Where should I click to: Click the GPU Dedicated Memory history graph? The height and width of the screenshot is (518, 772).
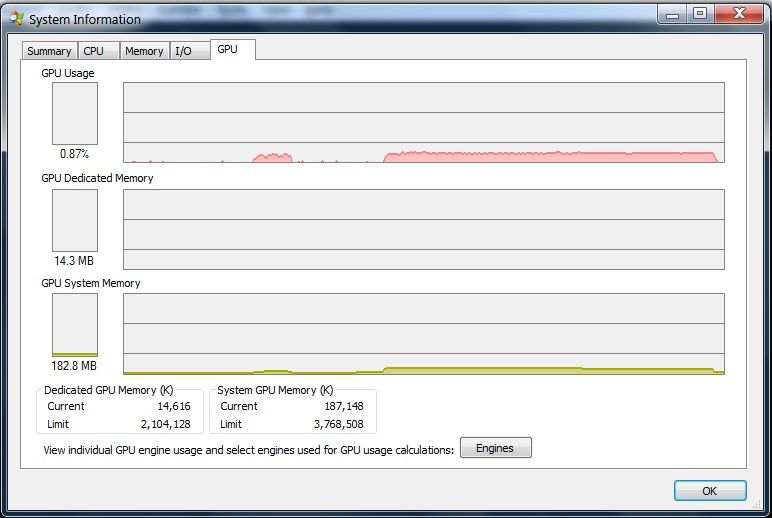click(423, 229)
